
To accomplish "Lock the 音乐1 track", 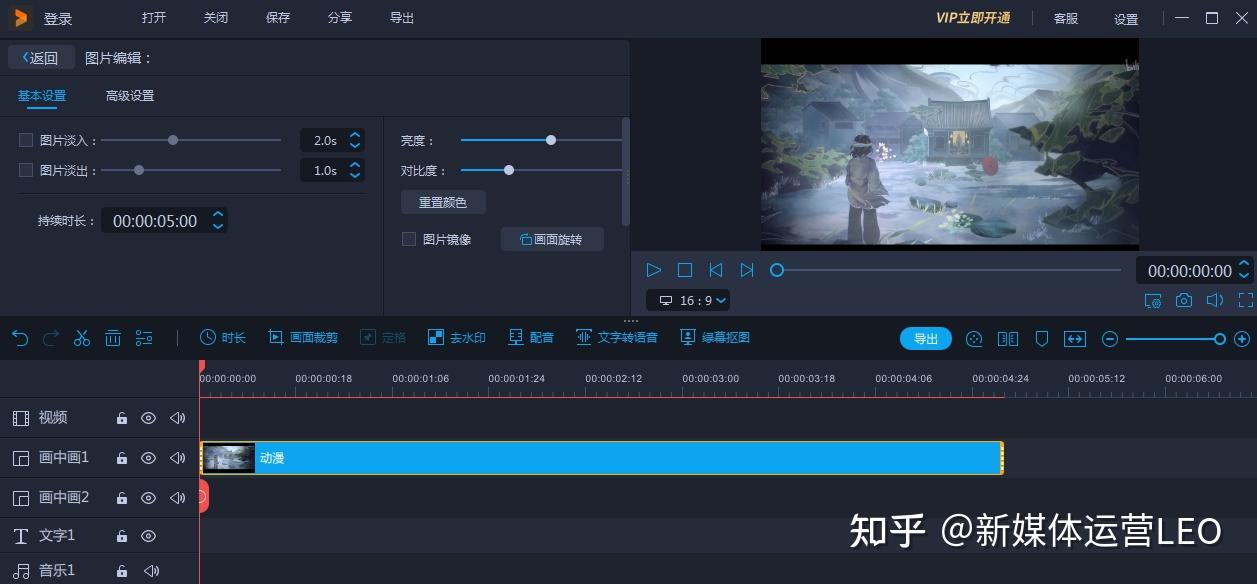I will pyautogui.click(x=121, y=571).
